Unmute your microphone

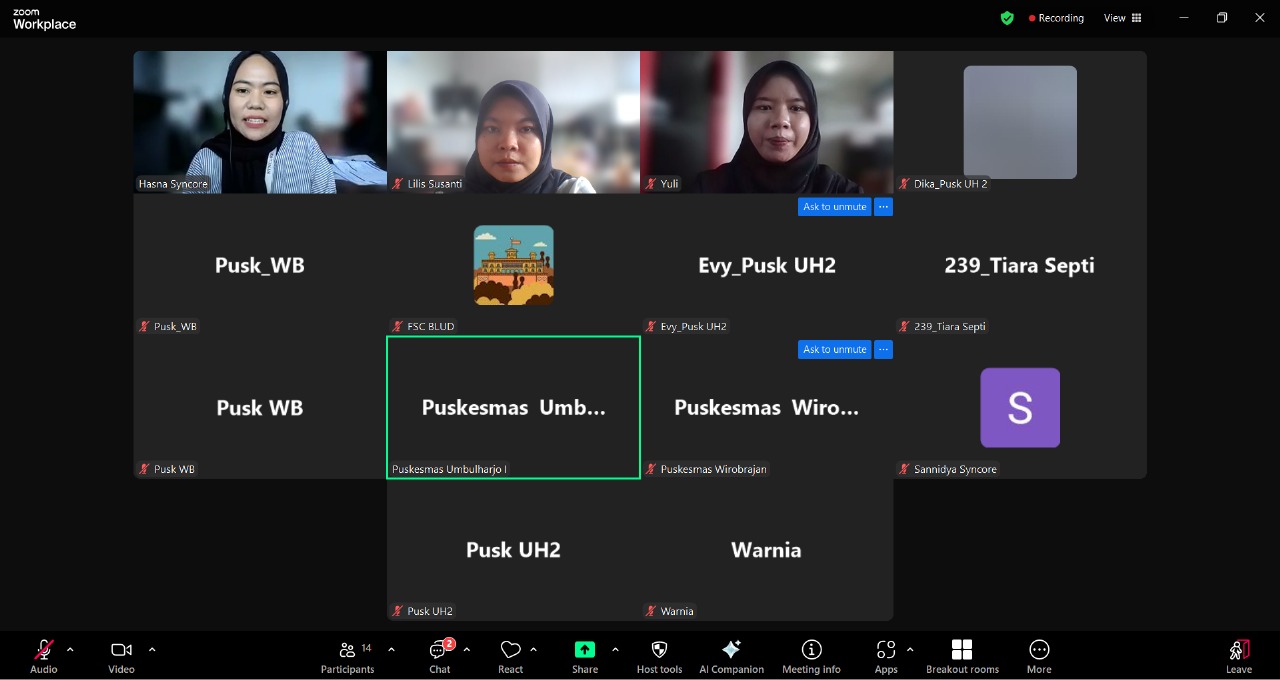click(x=43, y=655)
